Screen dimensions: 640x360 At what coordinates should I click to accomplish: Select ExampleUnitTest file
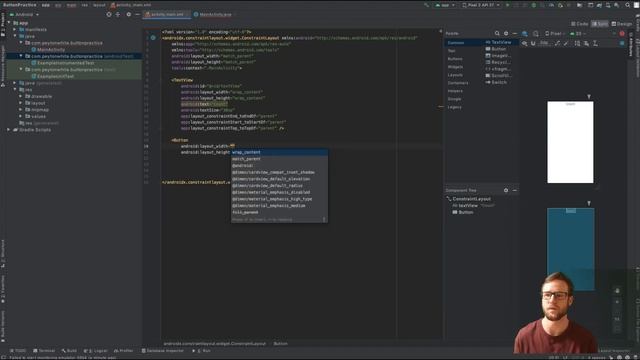[53, 76]
